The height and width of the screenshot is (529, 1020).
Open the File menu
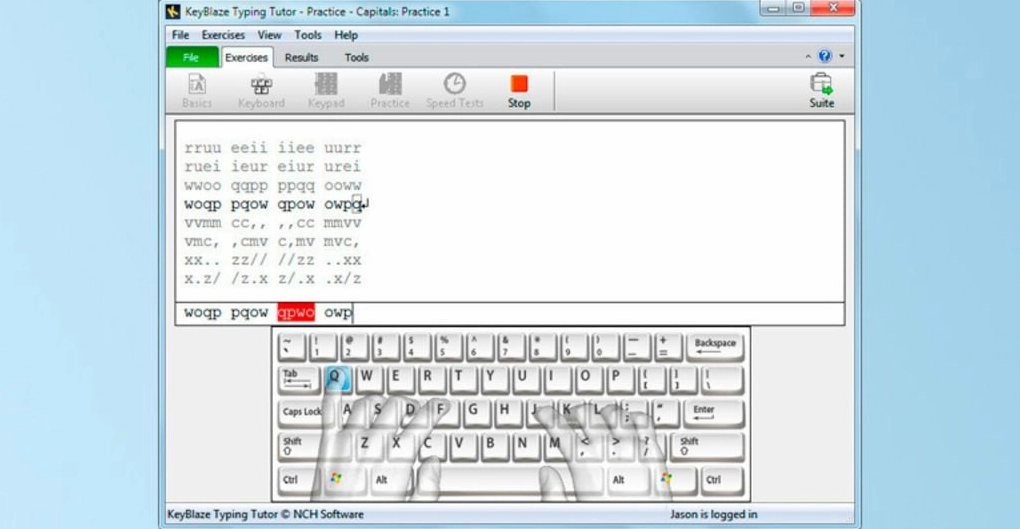[x=180, y=35]
